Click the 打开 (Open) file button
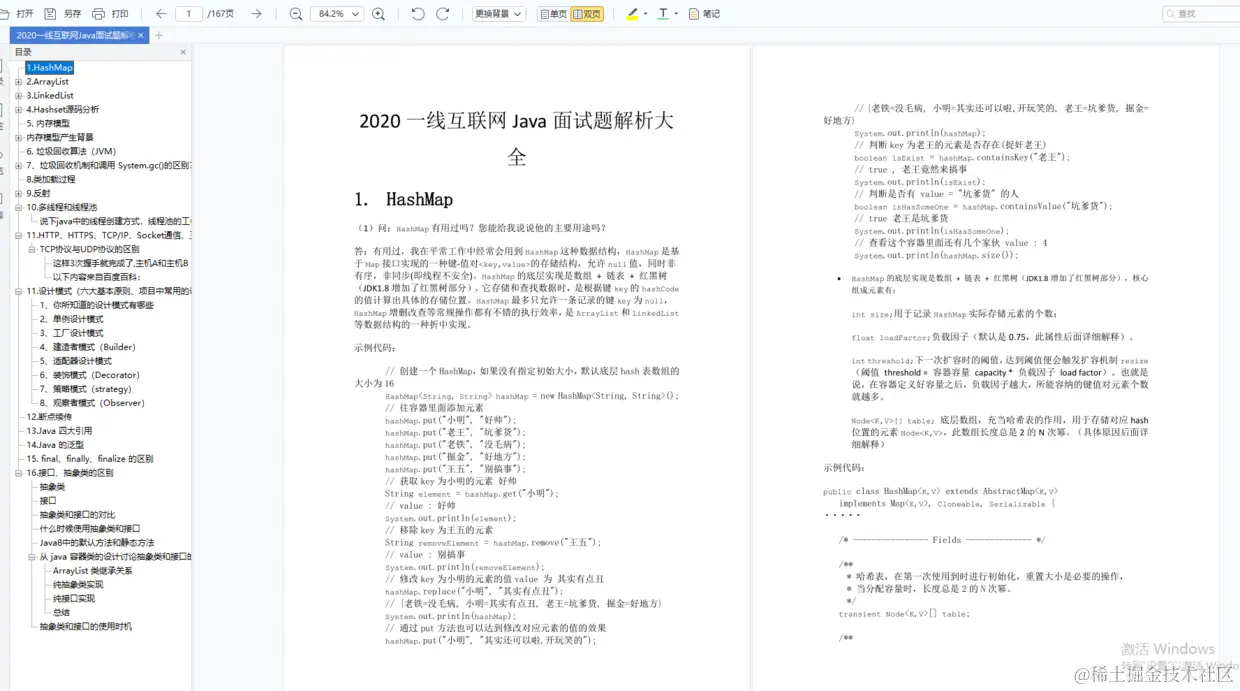This screenshot has height=691, width=1240. point(18,14)
